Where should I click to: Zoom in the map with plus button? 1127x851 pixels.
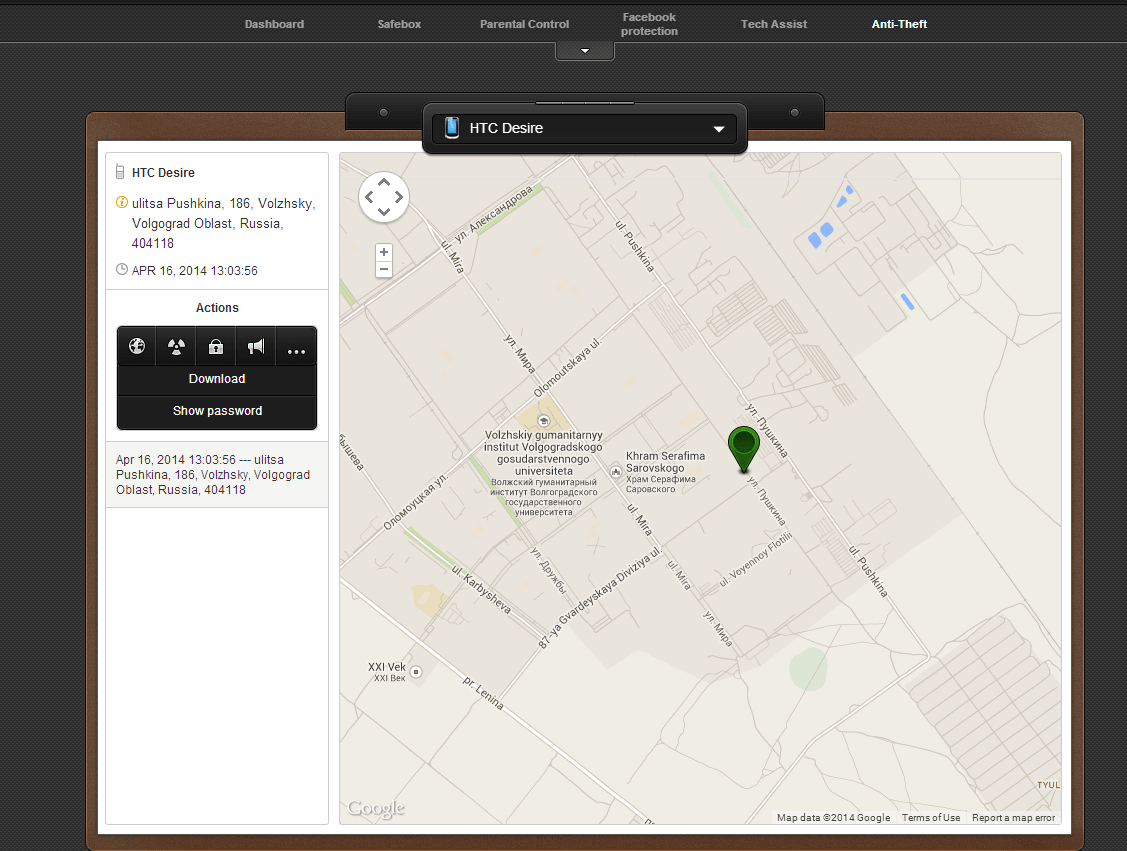pyautogui.click(x=384, y=252)
